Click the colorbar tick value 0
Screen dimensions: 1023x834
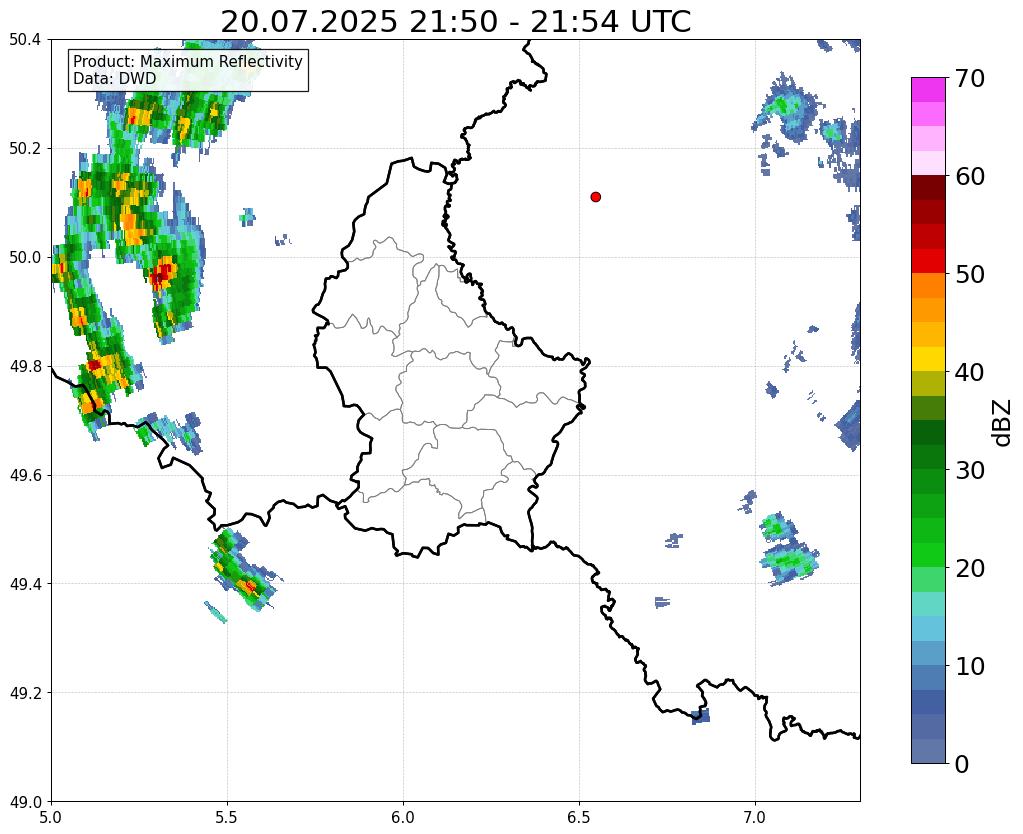[962, 764]
